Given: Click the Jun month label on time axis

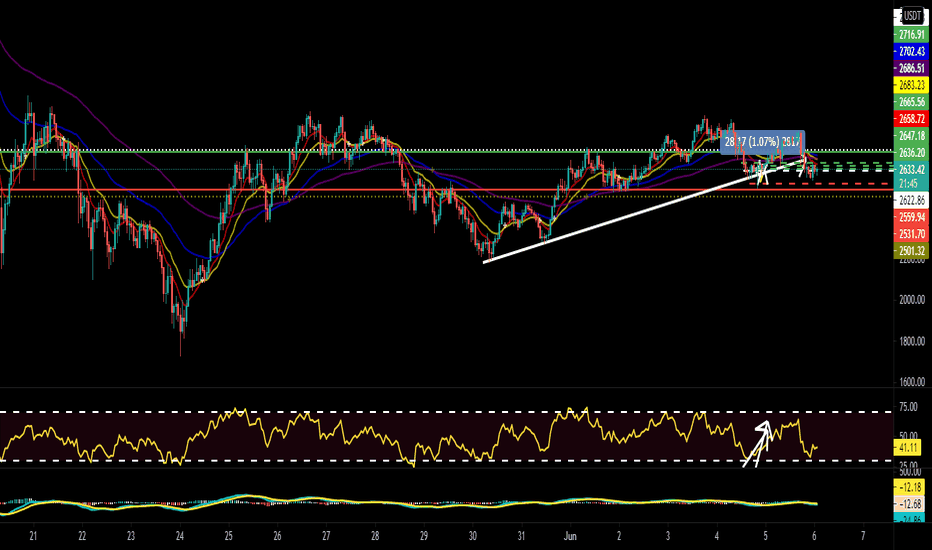Looking at the screenshot, I should pyautogui.click(x=570, y=536).
